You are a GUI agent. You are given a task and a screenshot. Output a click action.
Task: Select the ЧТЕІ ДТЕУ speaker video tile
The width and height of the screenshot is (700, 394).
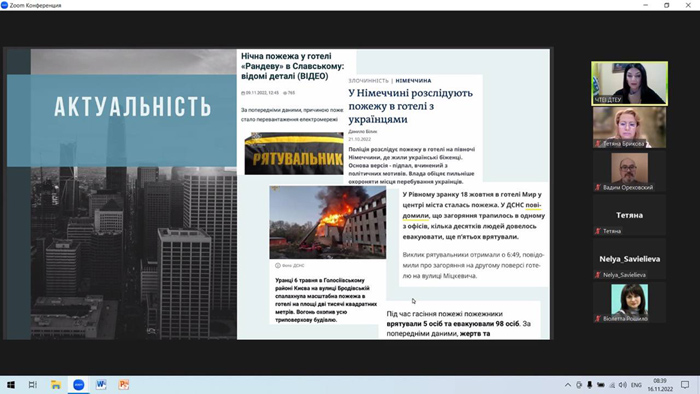[x=629, y=83]
